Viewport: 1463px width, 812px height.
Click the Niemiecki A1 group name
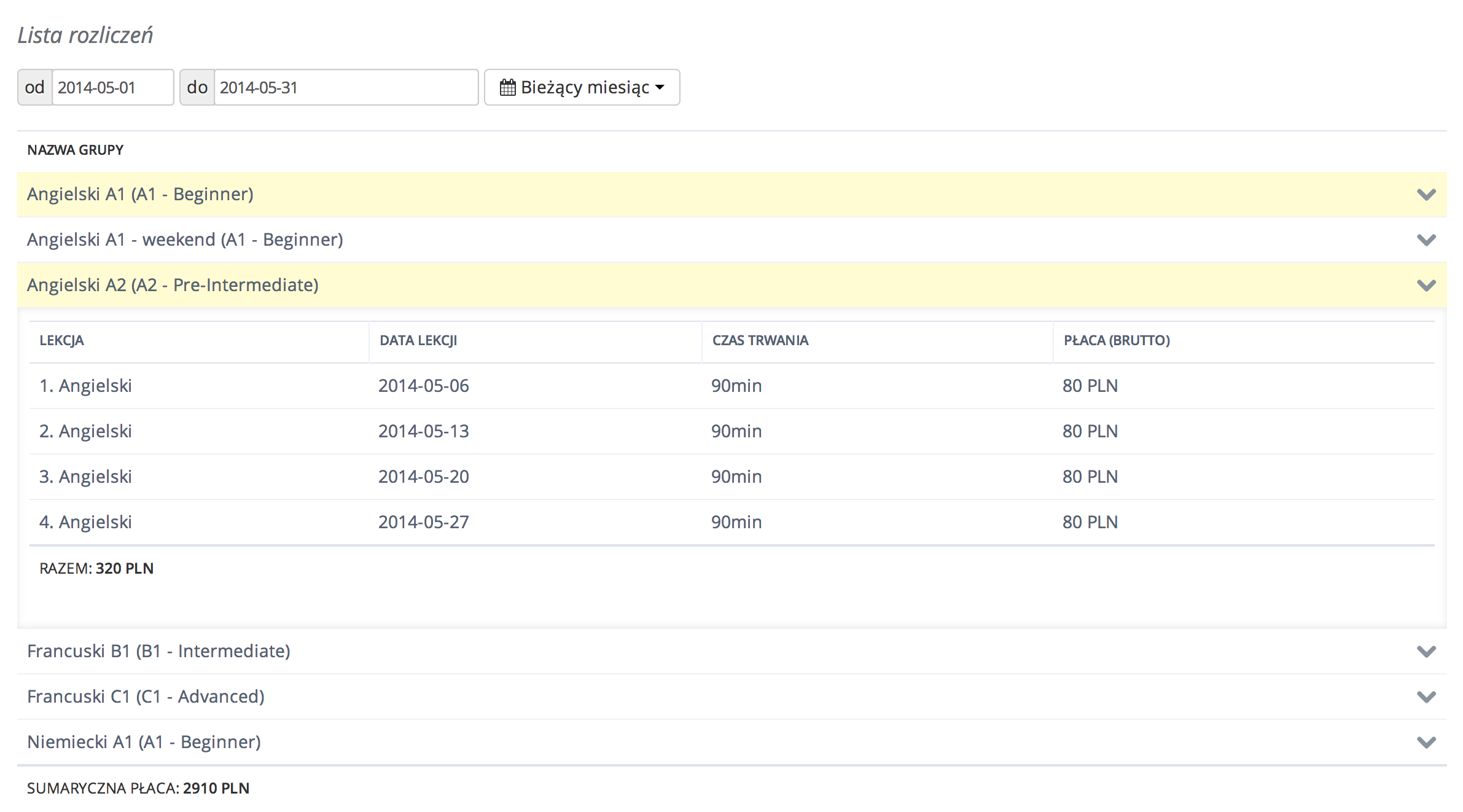[144, 742]
